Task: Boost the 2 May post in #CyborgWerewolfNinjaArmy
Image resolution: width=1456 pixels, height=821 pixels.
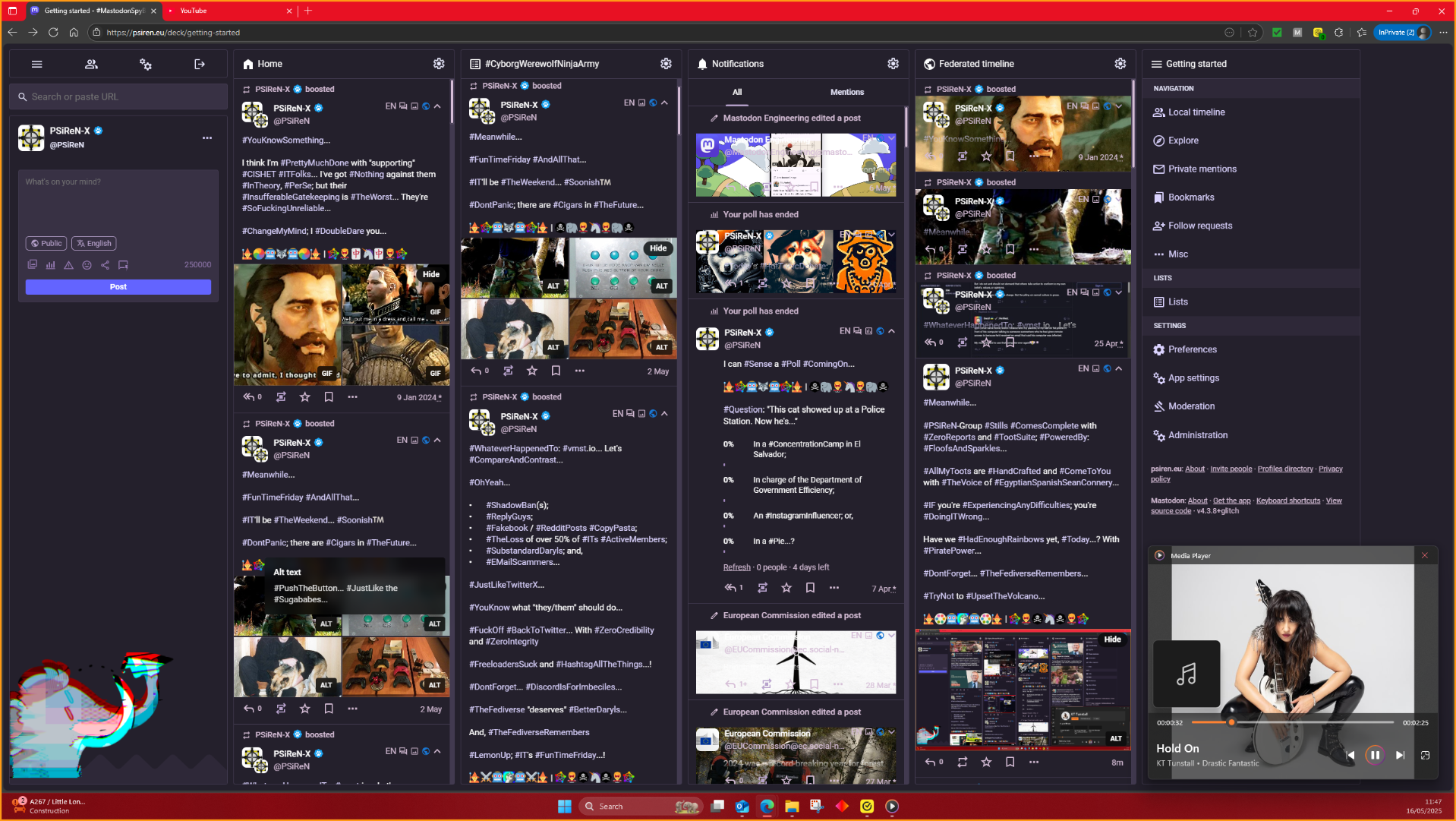Action: [x=508, y=371]
